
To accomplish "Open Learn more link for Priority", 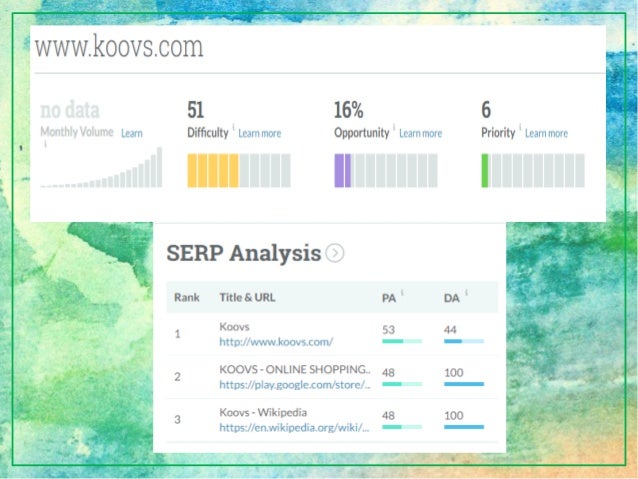I will (546, 133).
